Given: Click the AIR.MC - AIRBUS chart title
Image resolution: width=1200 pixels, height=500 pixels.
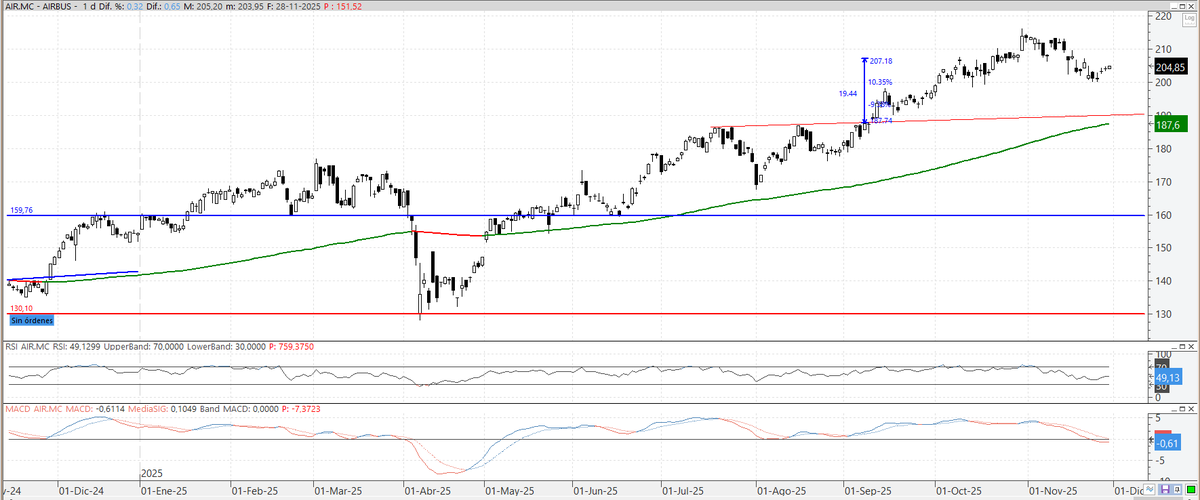Looking at the screenshot, I should (40, 7).
